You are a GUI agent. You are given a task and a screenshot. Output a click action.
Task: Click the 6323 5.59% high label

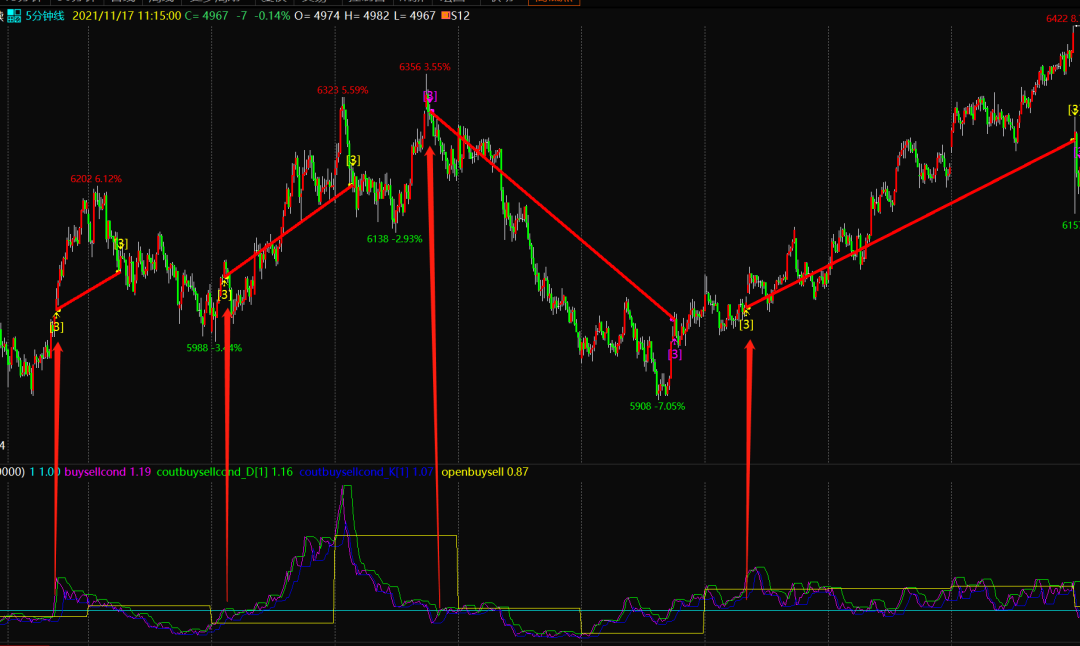pos(342,90)
